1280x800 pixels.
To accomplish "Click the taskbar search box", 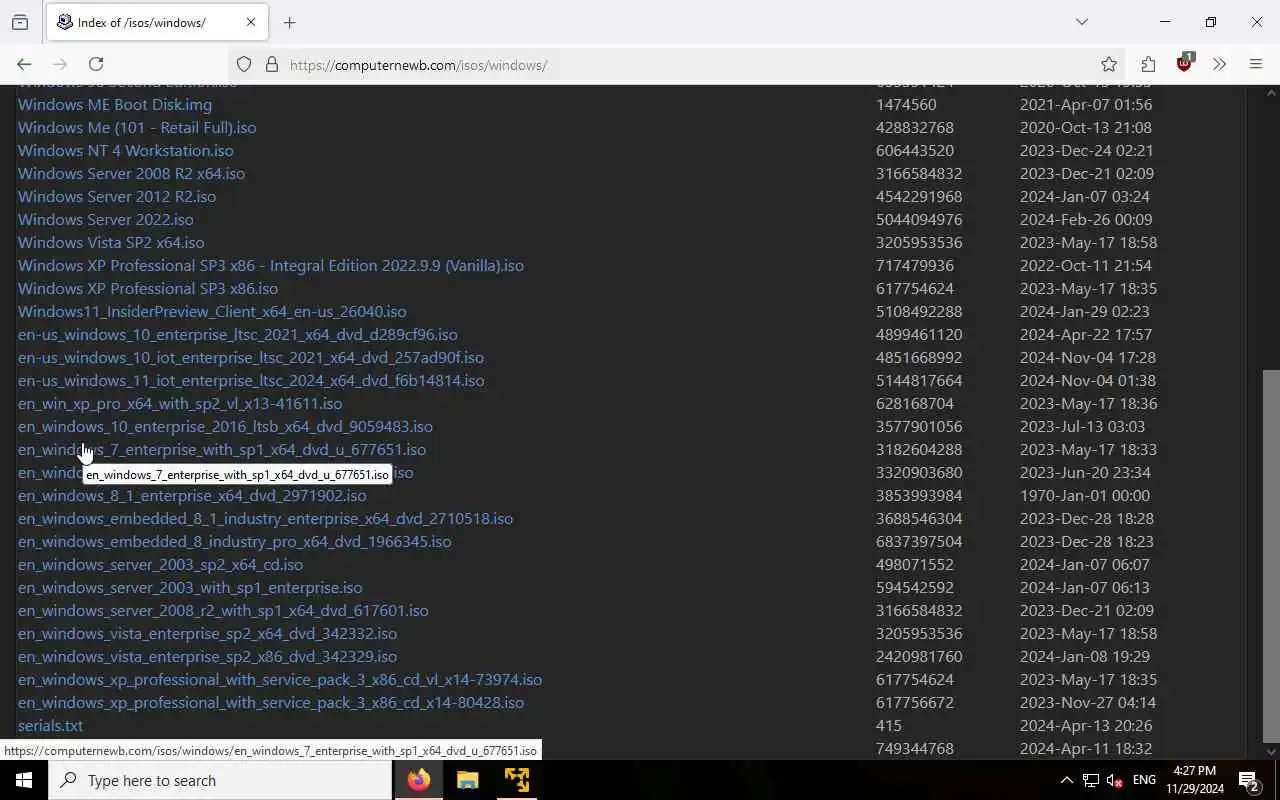I will point(220,780).
